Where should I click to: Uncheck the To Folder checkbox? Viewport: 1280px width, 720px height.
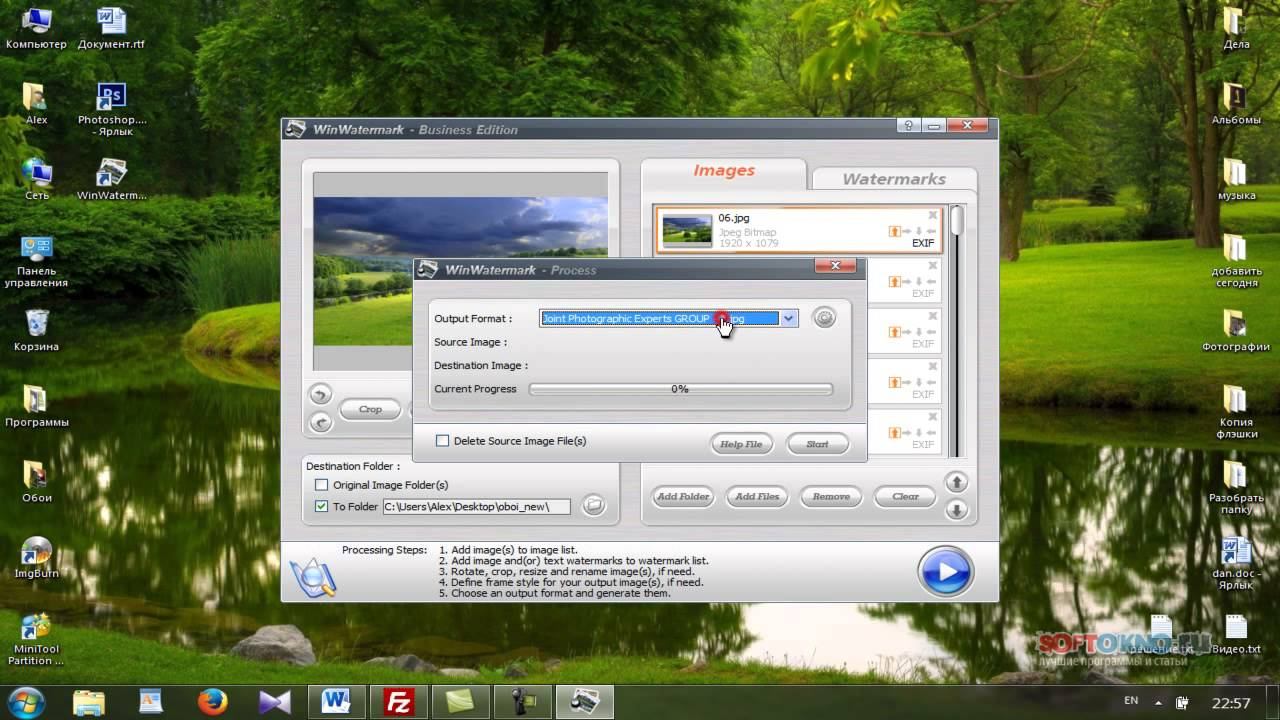pos(321,506)
